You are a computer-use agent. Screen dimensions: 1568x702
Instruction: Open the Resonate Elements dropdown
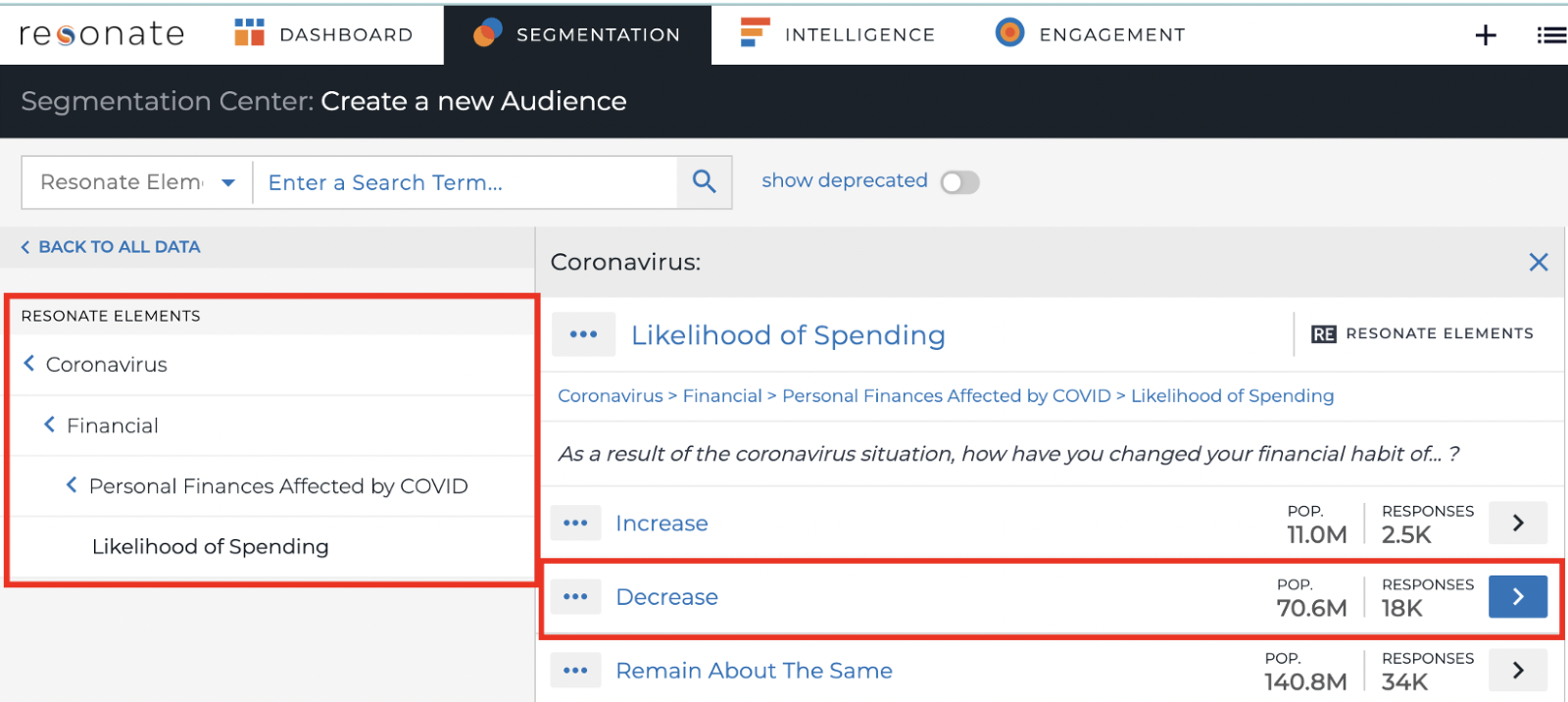point(137,182)
